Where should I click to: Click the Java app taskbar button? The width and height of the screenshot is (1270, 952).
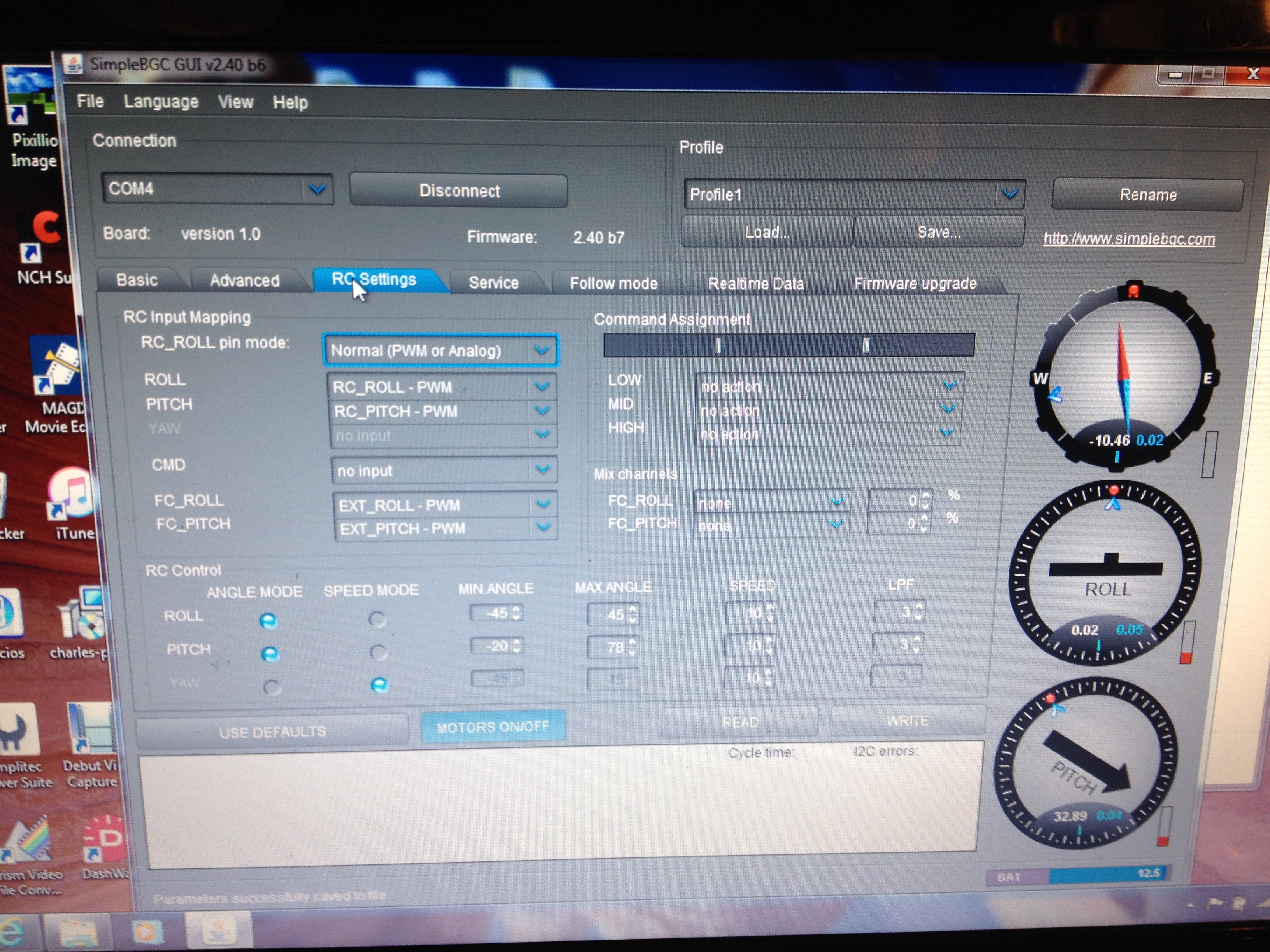pos(219,930)
